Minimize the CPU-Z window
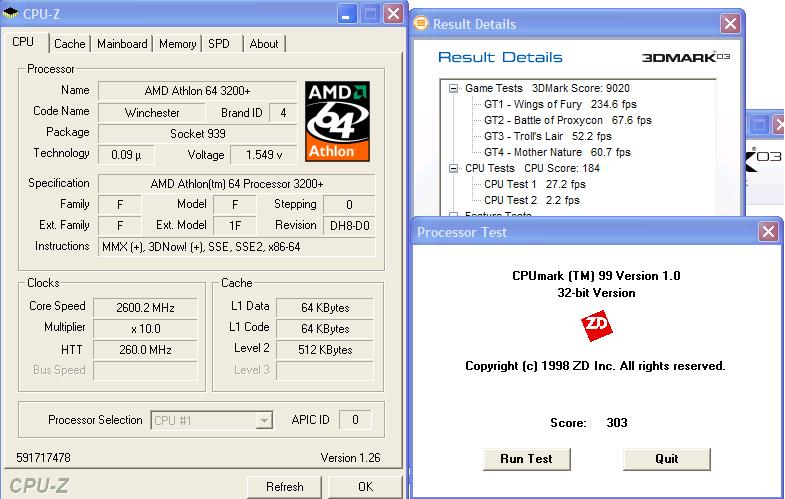785x499 pixels. 346,14
